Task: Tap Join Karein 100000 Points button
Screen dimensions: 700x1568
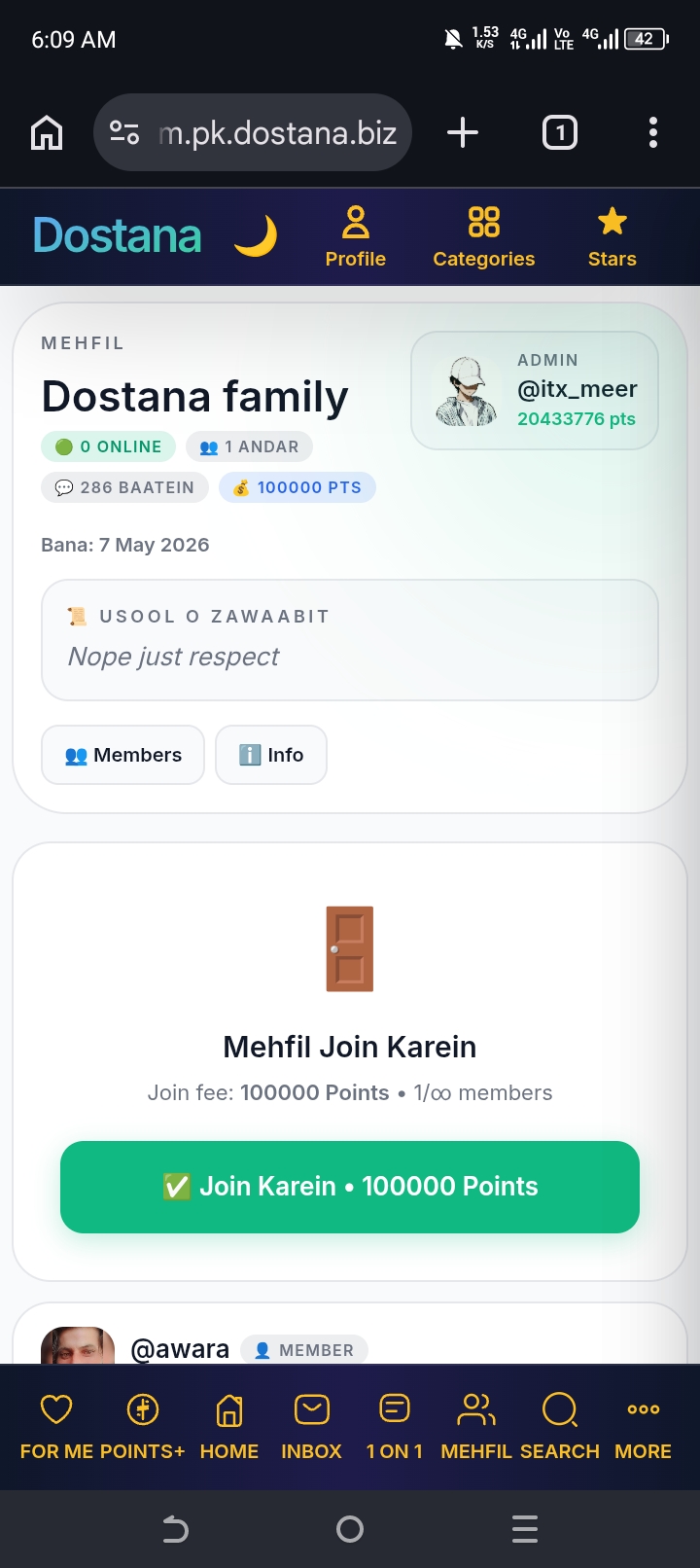Action: pos(350,1187)
